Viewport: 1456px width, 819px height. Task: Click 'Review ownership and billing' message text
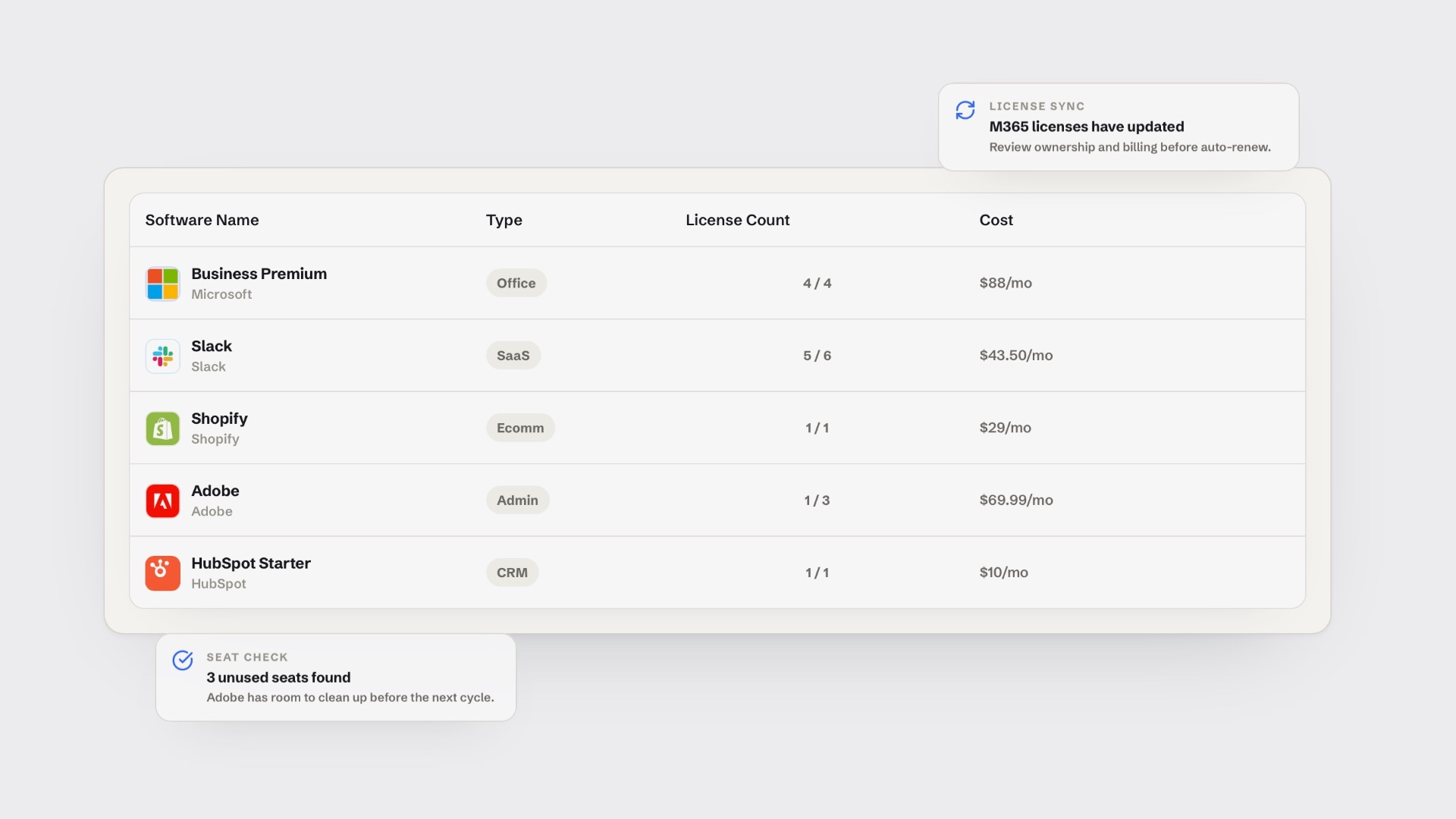pos(1130,147)
